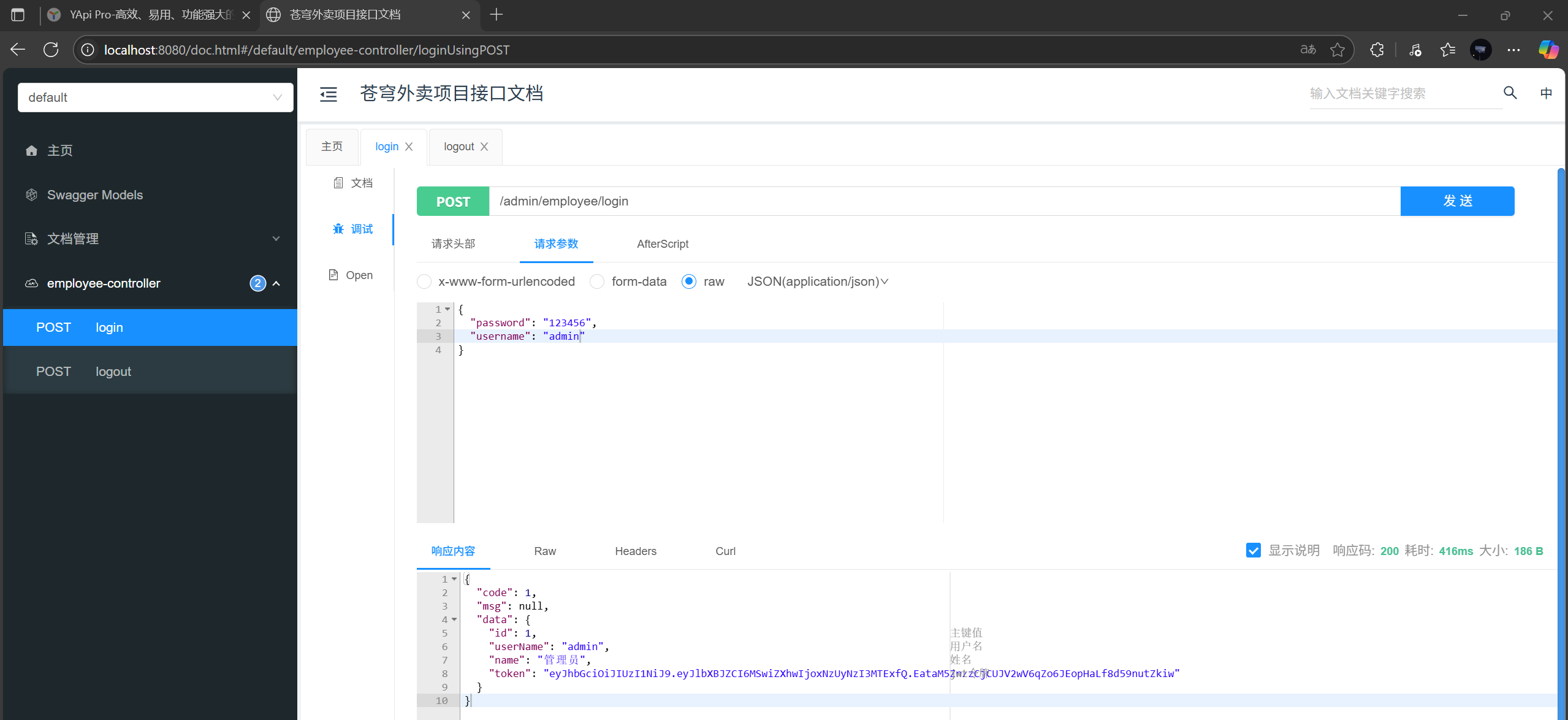
Task: Click the sidebar collapse menu icon
Action: pyautogui.click(x=329, y=94)
